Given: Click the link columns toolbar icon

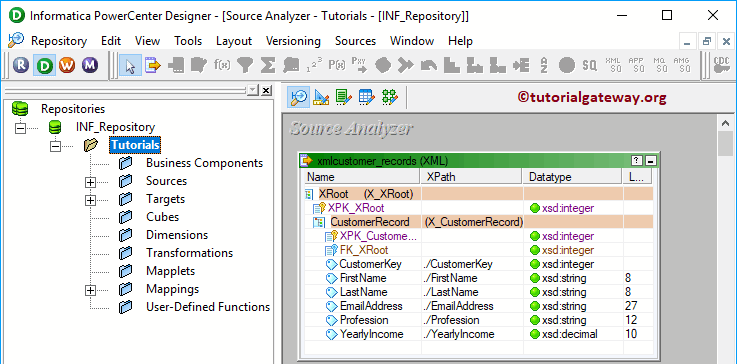Looking at the screenshot, I should tap(152, 65).
